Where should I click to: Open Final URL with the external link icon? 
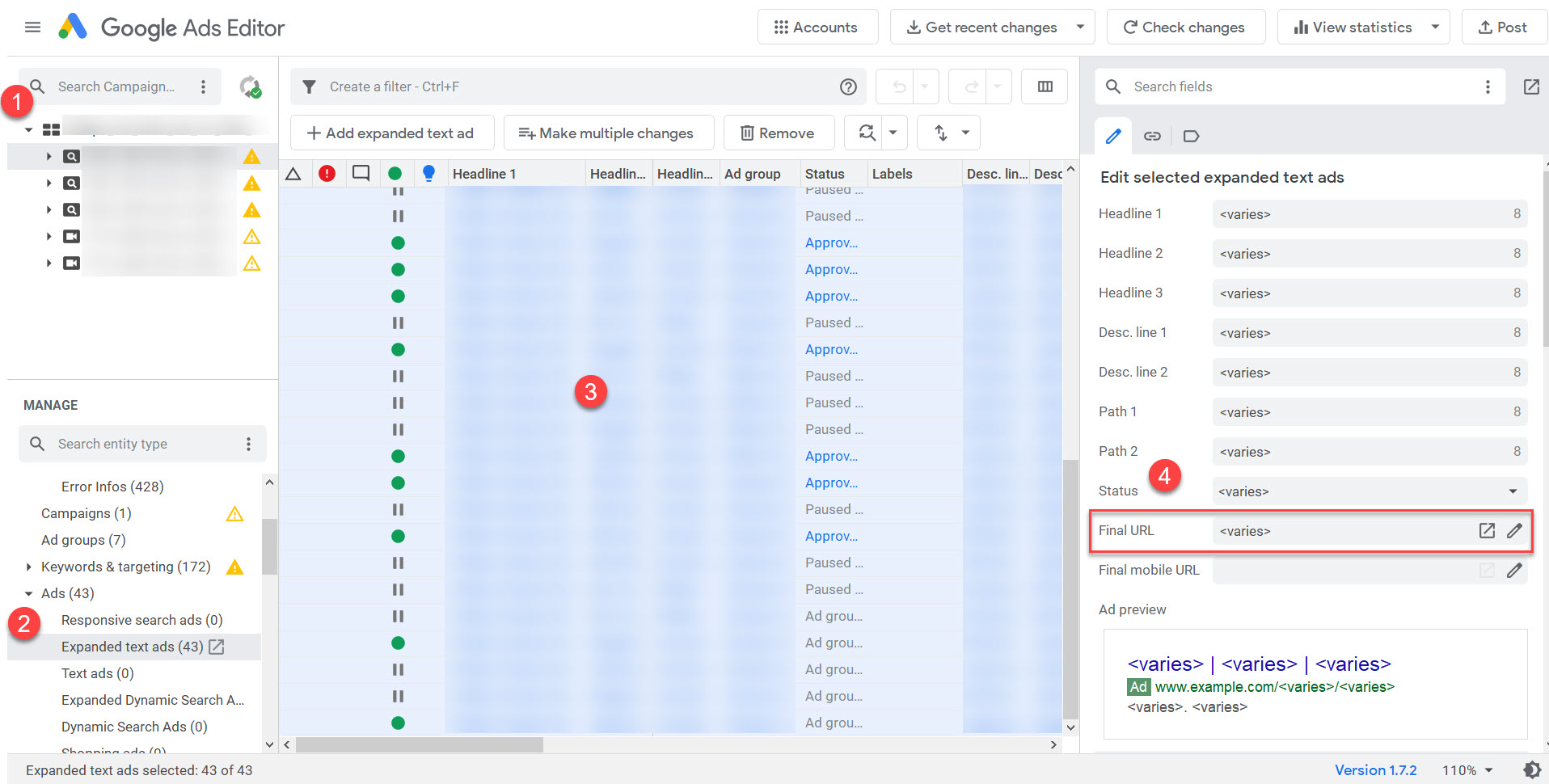click(1487, 530)
